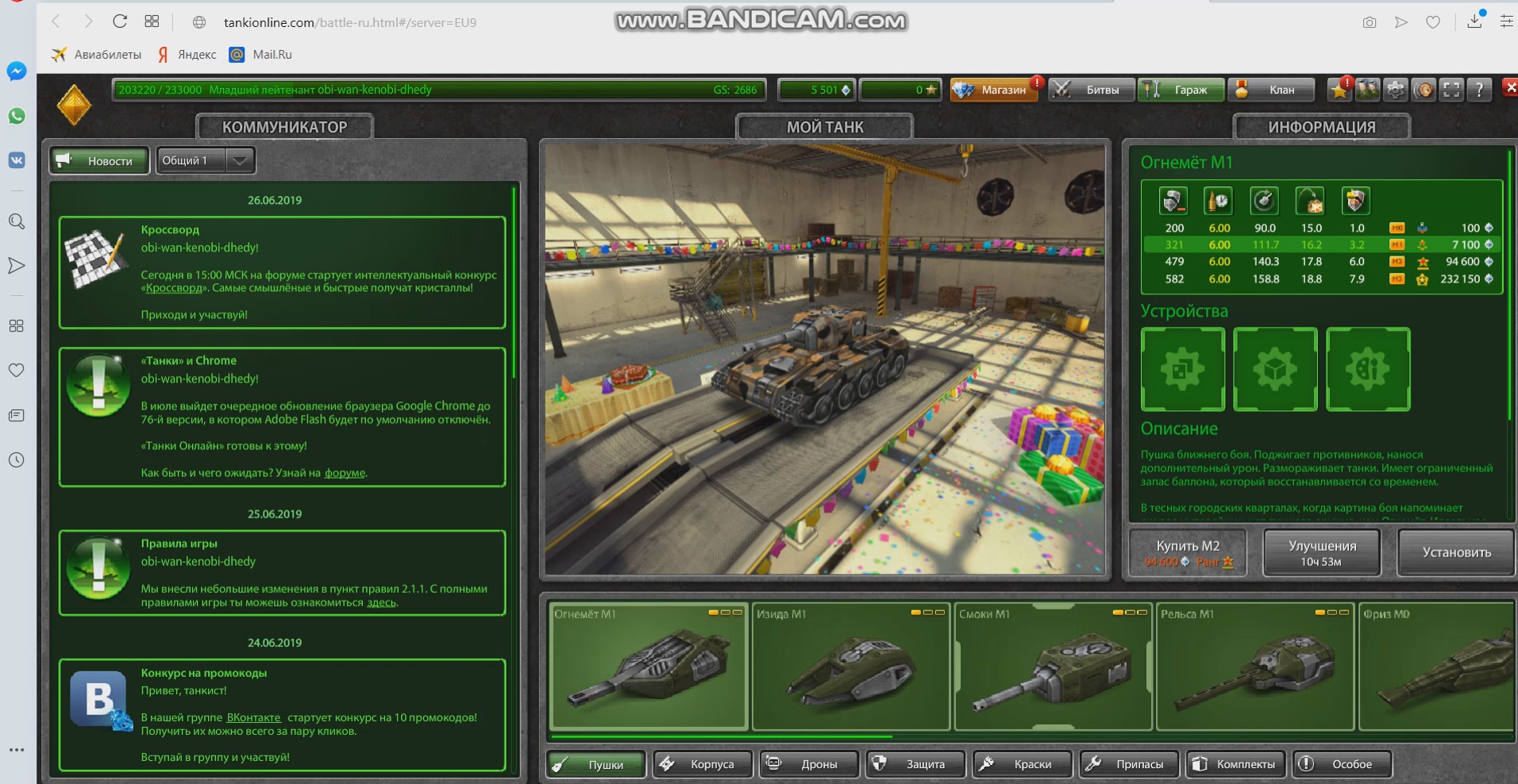
Task: Switch to Краски paints category
Action: pyautogui.click(x=1023, y=764)
